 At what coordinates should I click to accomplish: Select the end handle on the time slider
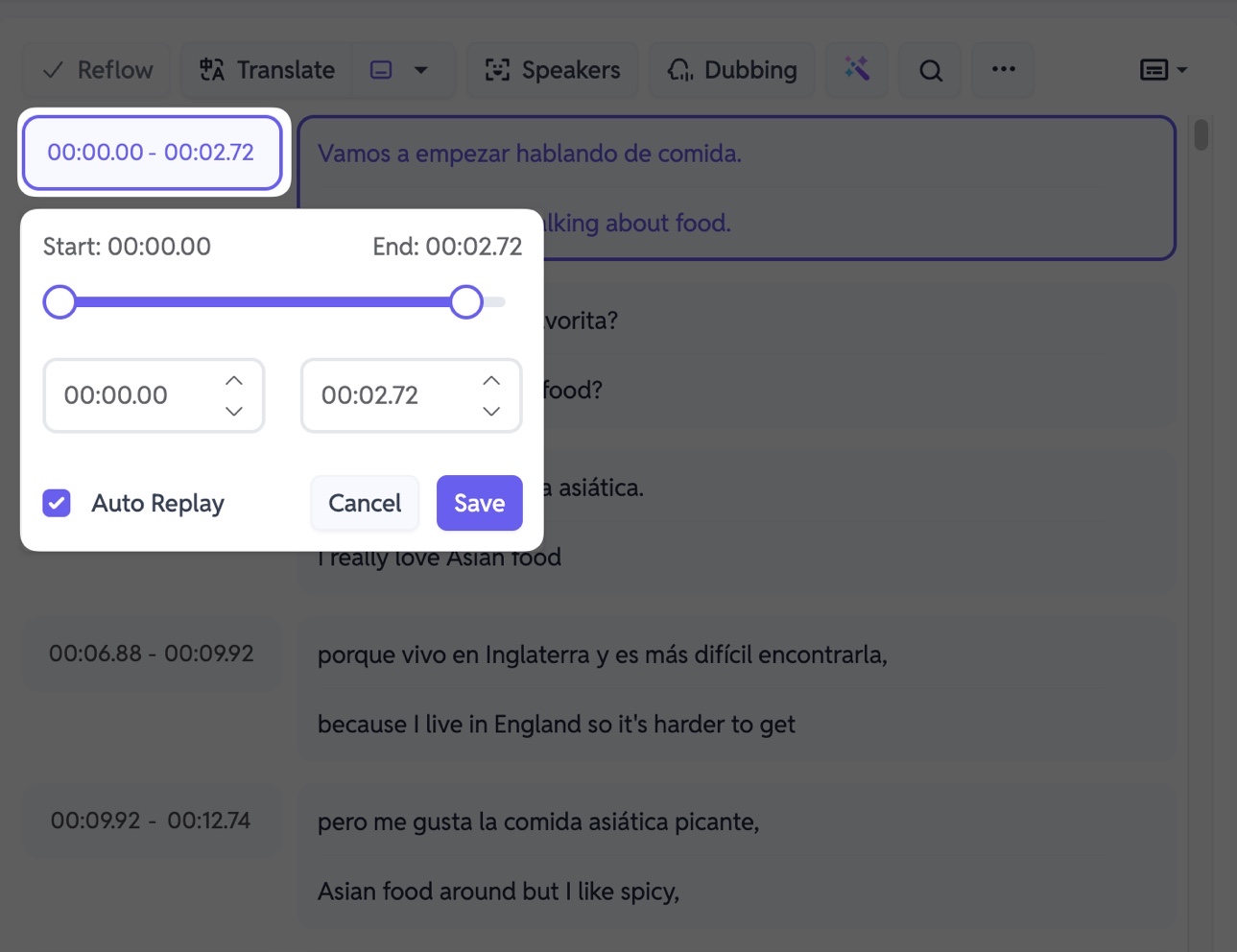click(466, 302)
